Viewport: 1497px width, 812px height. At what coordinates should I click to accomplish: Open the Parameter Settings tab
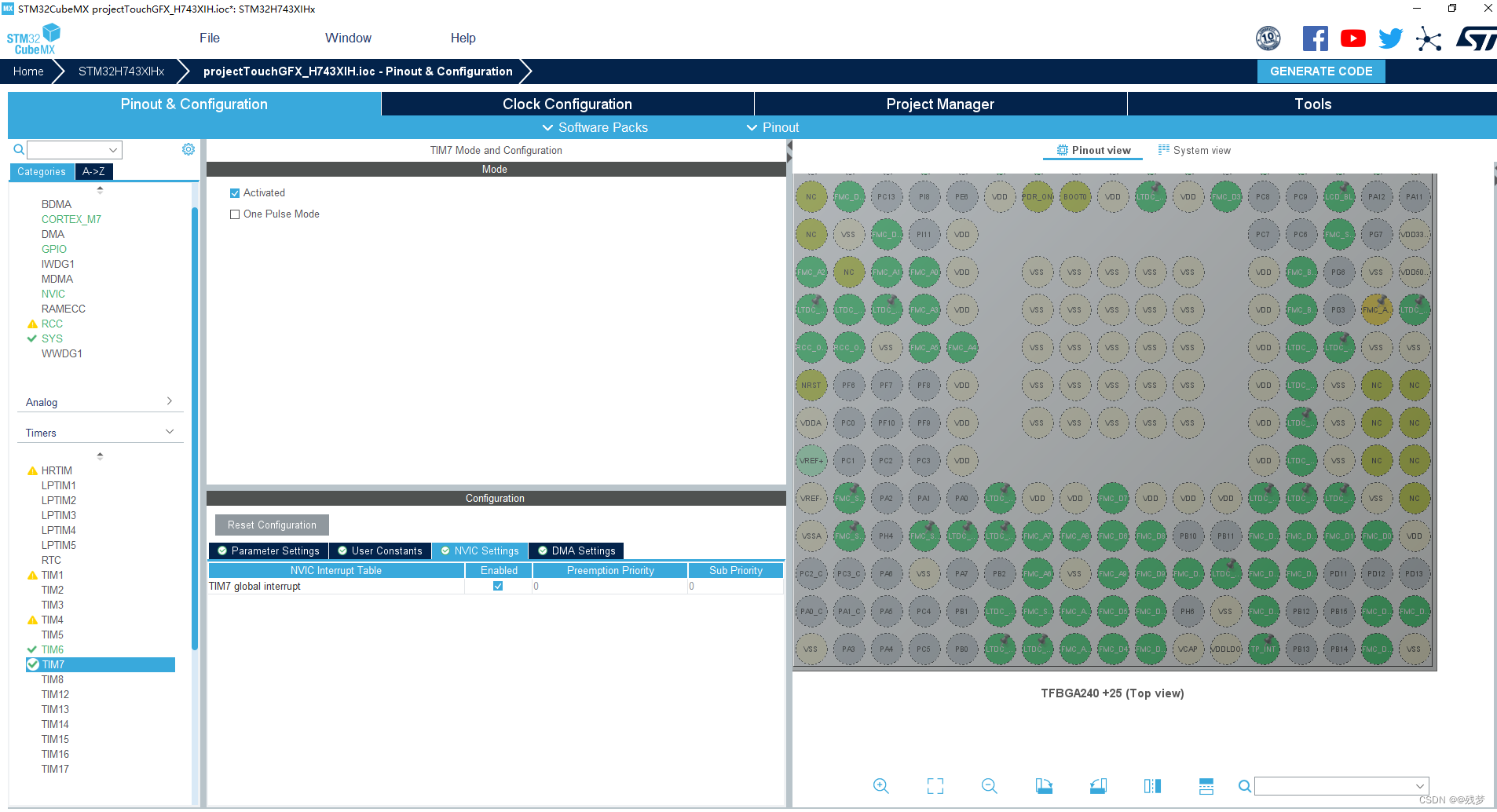click(x=269, y=551)
